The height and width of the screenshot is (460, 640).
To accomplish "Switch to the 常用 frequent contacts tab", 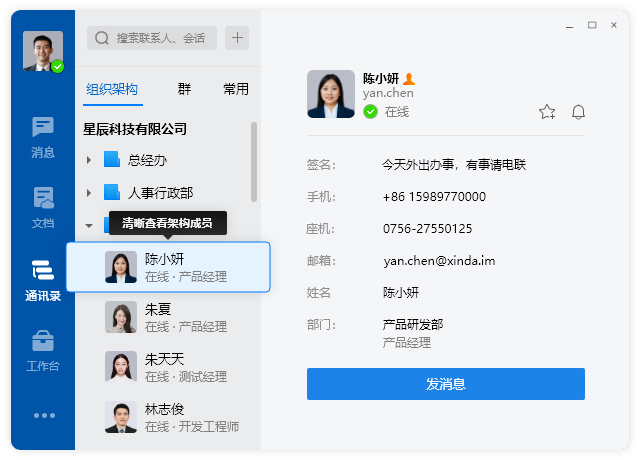I will (236, 89).
